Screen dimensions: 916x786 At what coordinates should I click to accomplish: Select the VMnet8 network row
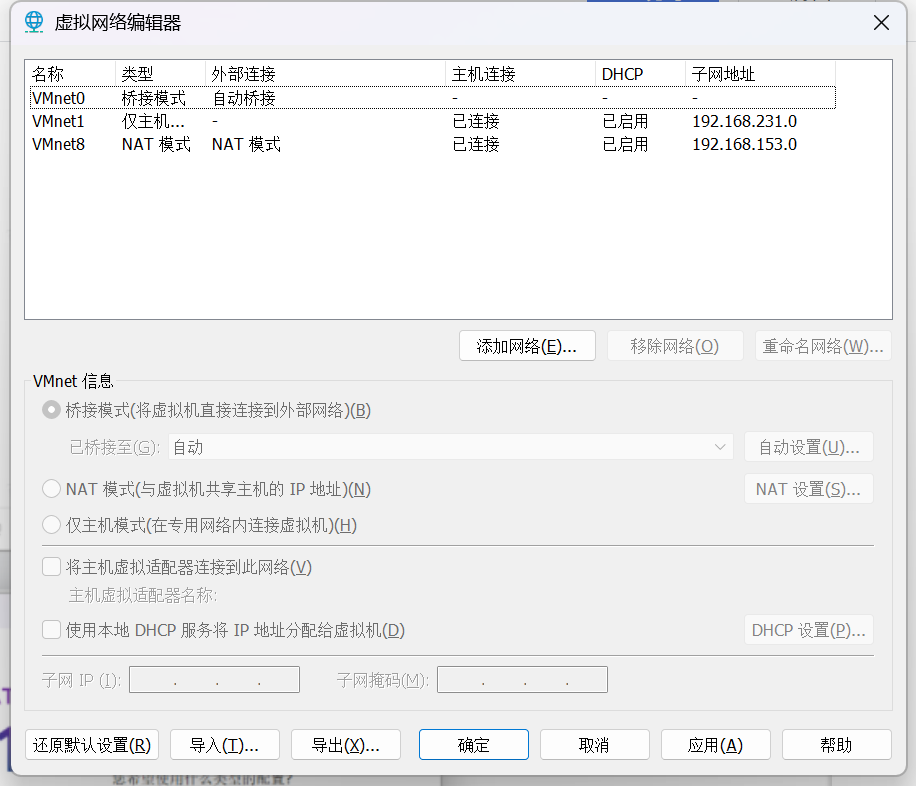coord(433,144)
